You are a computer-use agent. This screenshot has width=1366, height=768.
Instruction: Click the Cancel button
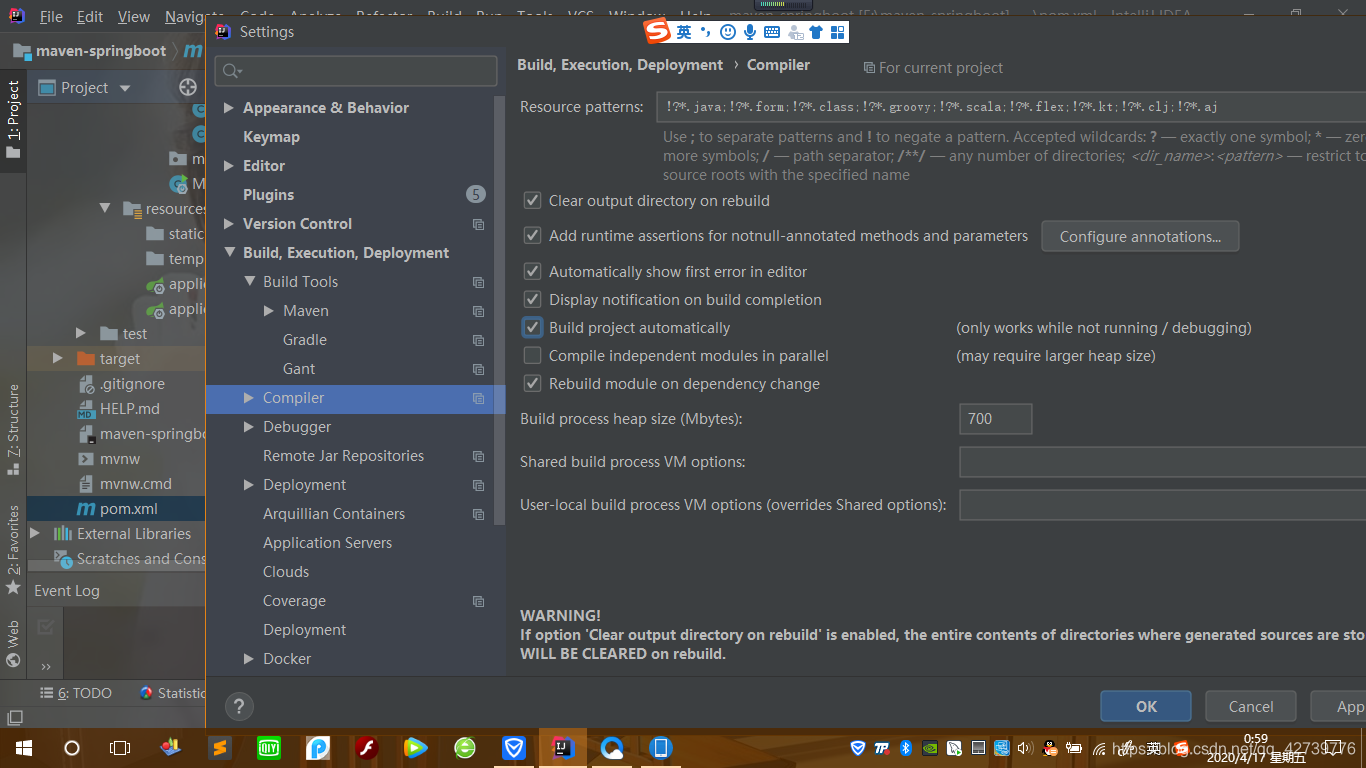click(x=1251, y=706)
